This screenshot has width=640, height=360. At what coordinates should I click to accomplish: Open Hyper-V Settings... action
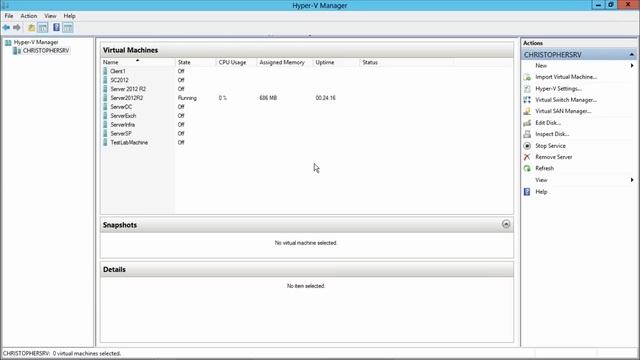tap(558, 89)
